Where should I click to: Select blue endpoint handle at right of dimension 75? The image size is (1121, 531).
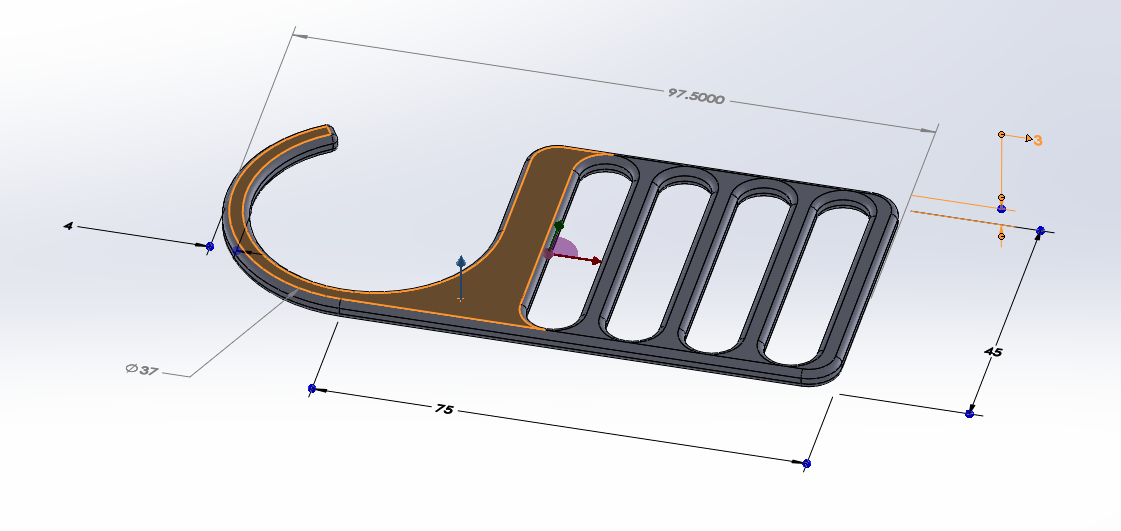[x=806, y=464]
